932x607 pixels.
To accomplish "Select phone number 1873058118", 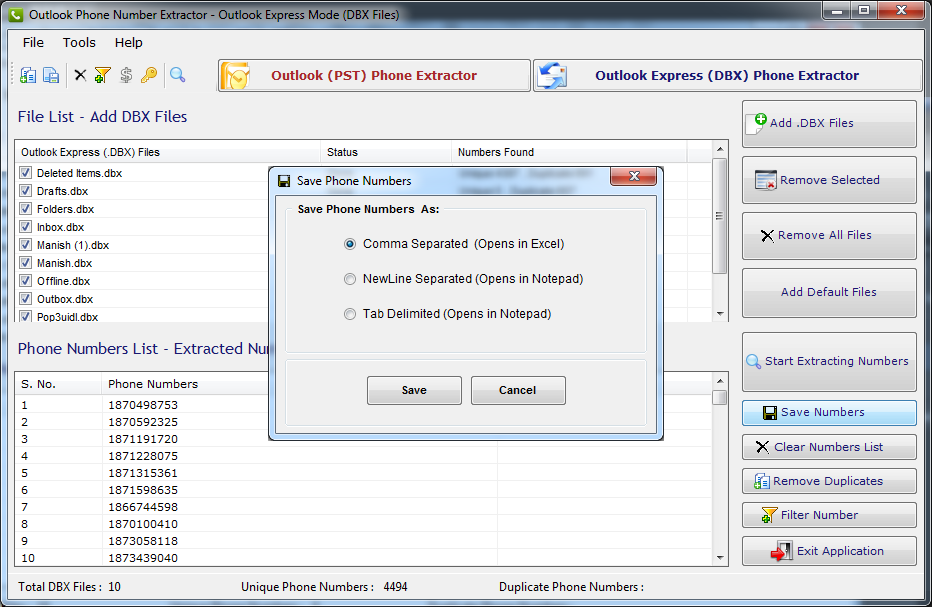I will pos(143,541).
